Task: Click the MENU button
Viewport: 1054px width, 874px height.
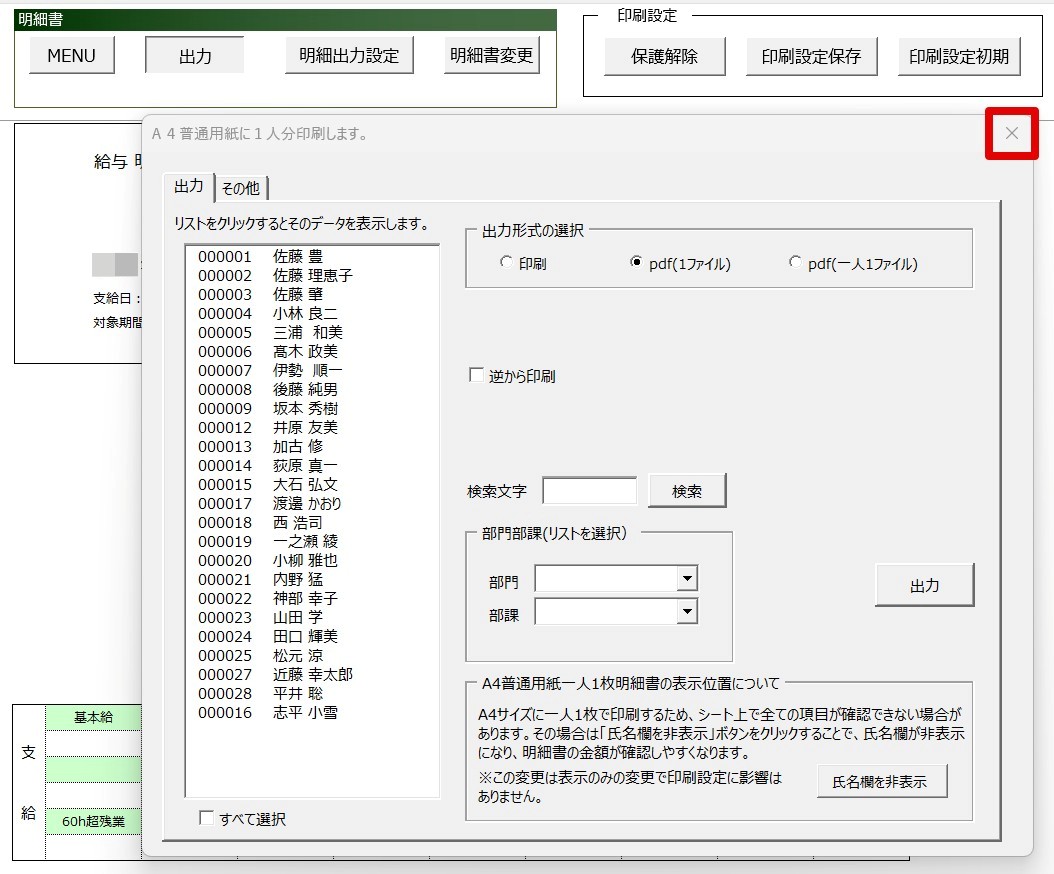Action: 71,56
